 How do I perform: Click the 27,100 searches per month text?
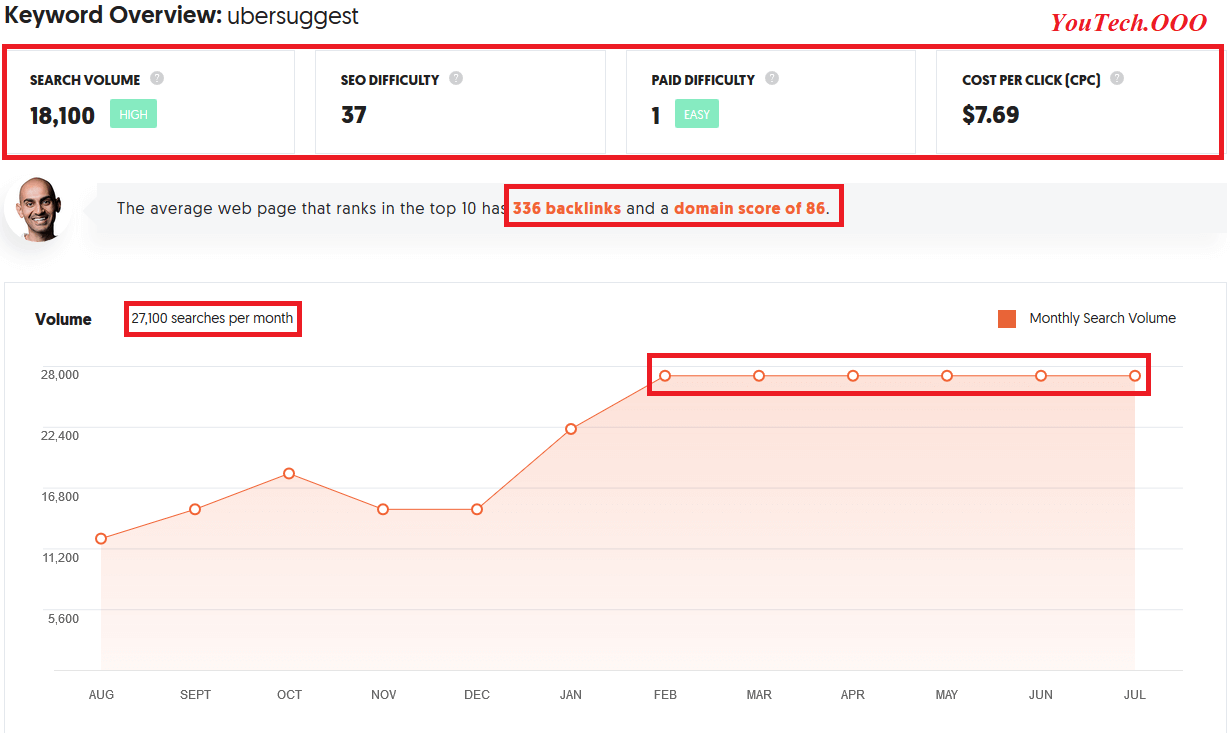(212, 318)
